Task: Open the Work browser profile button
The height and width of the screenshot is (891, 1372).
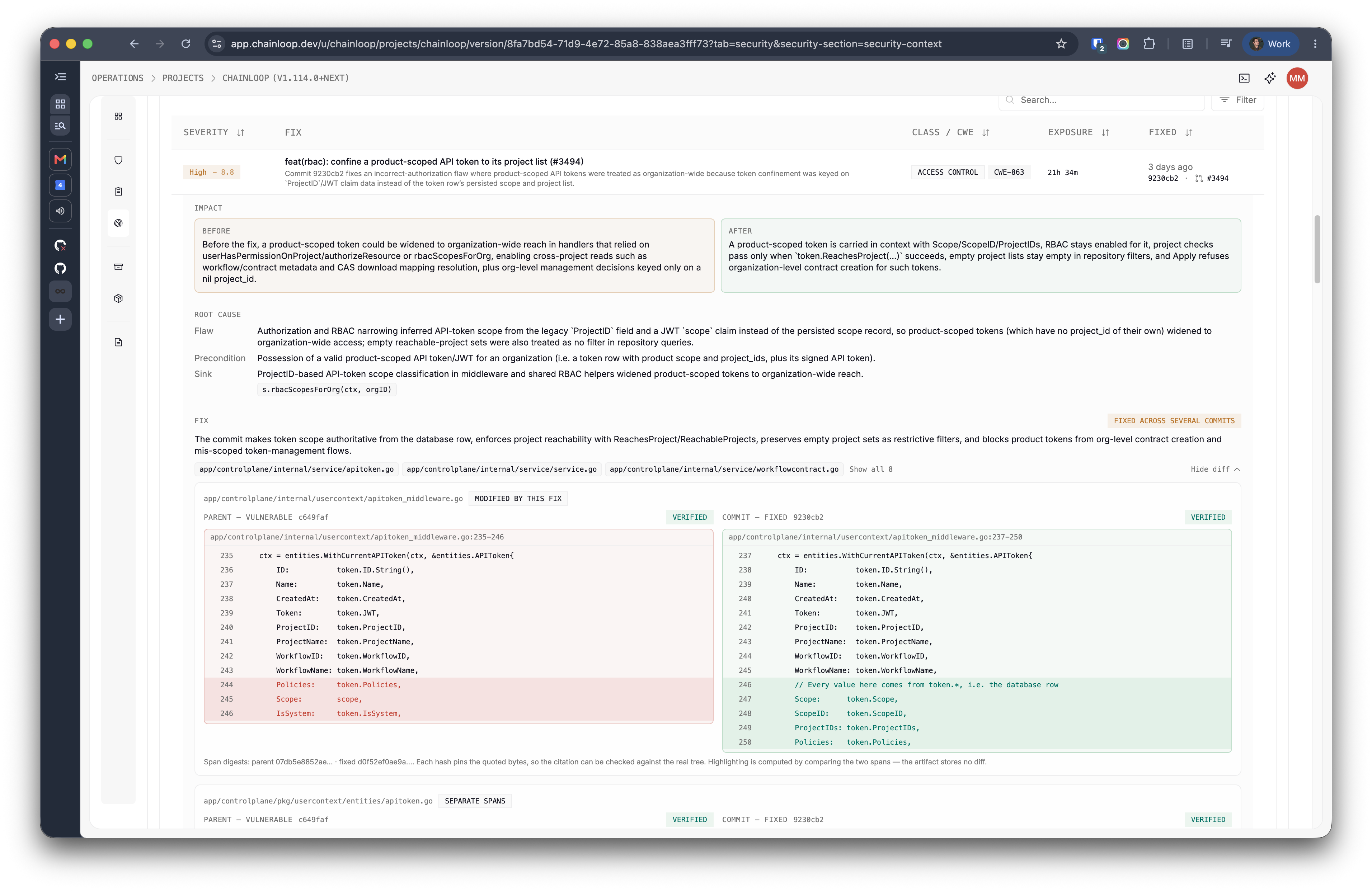Action: click(x=1270, y=44)
